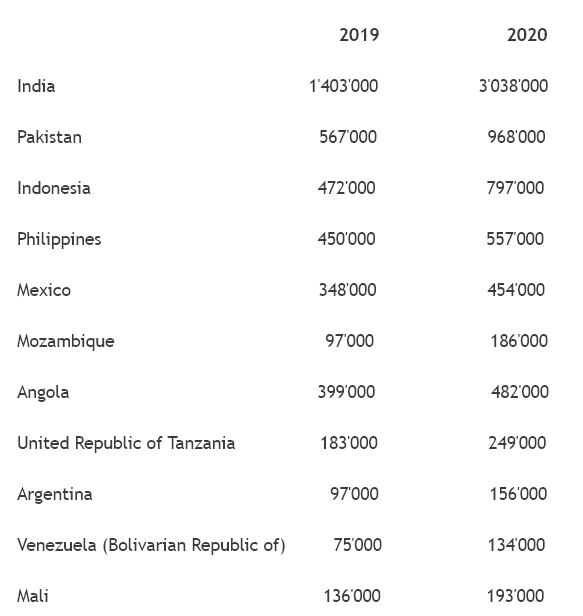583x616 pixels.
Task: Select the Pakistan row label
Action: [x=50, y=137]
